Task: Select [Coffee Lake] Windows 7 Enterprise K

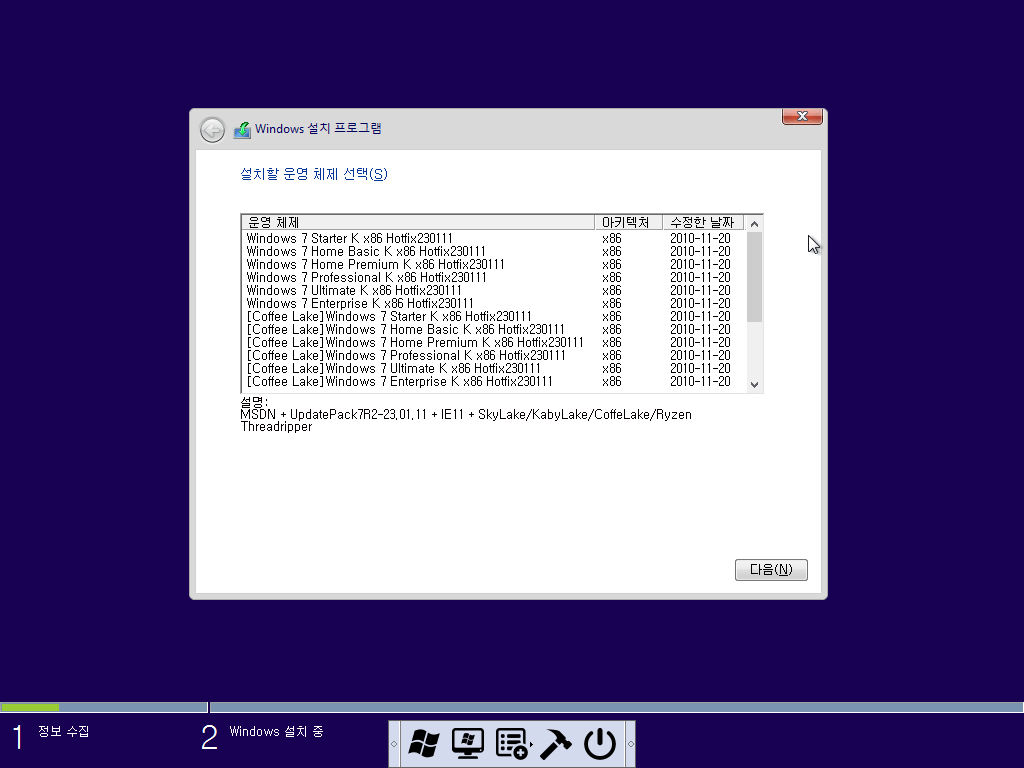Action: [493, 381]
